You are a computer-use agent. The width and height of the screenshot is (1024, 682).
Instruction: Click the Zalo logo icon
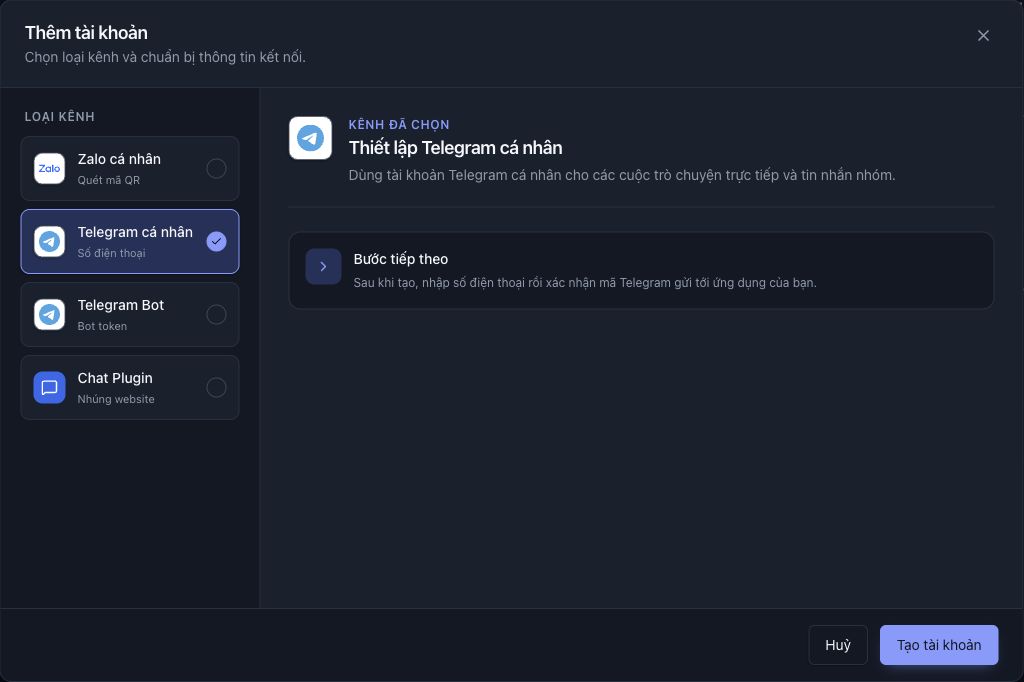[50, 169]
